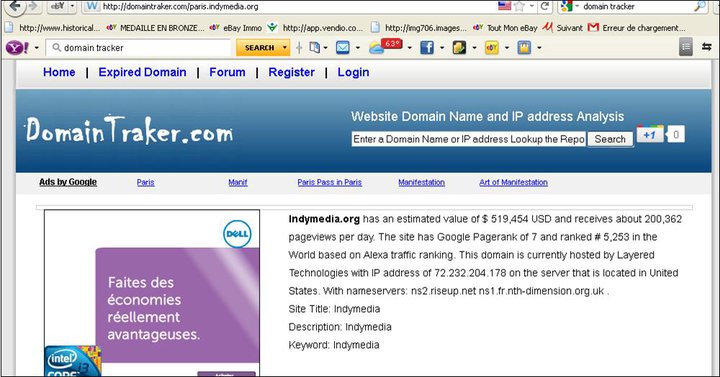This screenshot has height=377, width=720.
Task: Click the magnifier icon in browser search box
Action: point(700,6)
